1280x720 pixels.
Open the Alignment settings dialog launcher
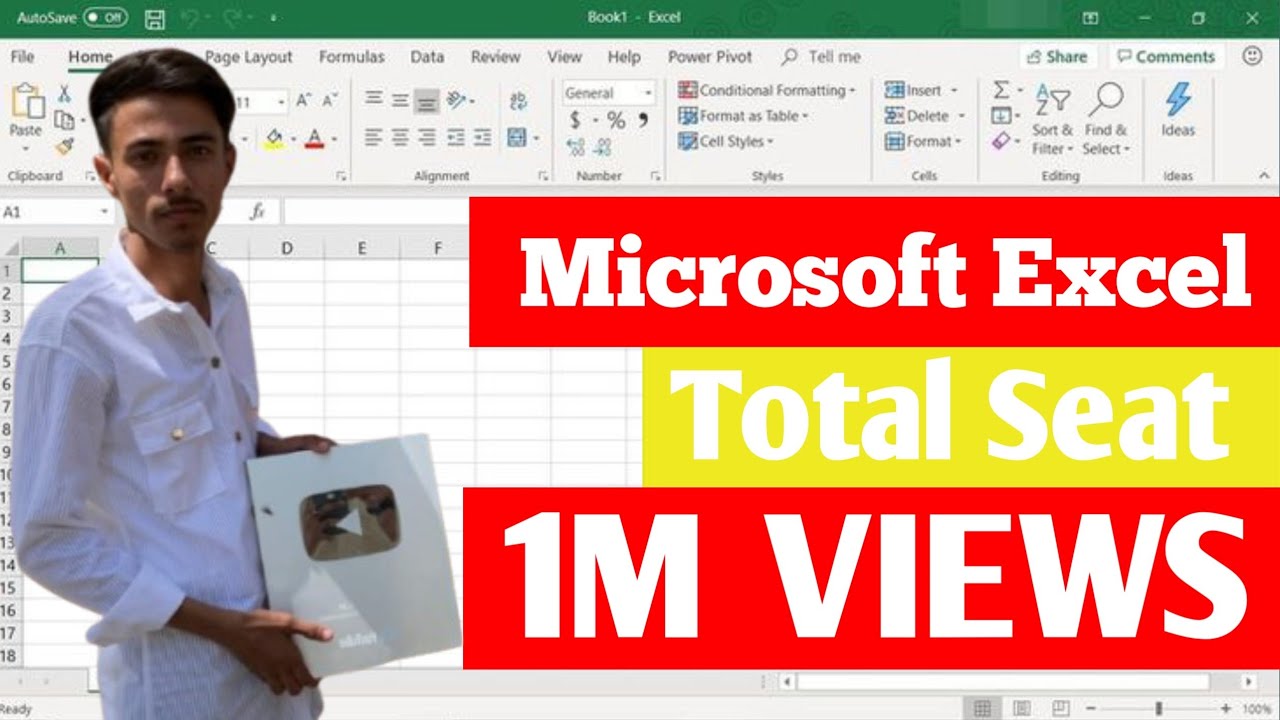pos(543,176)
